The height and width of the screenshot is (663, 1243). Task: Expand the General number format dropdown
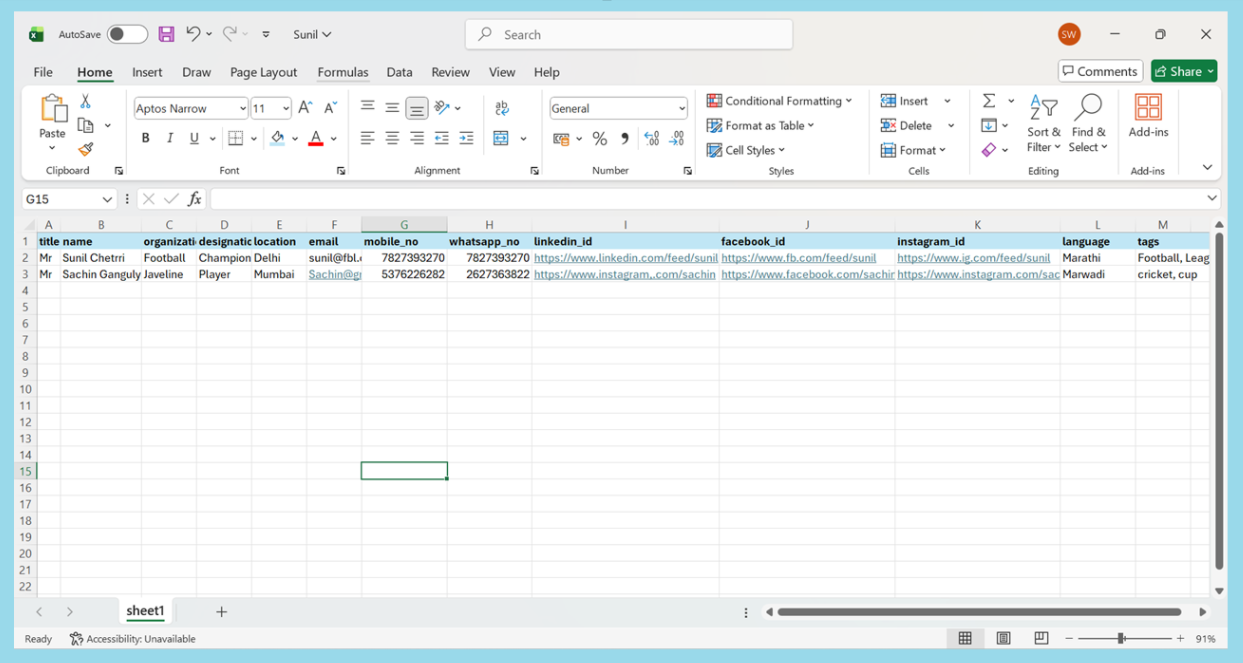click(682, 108)
